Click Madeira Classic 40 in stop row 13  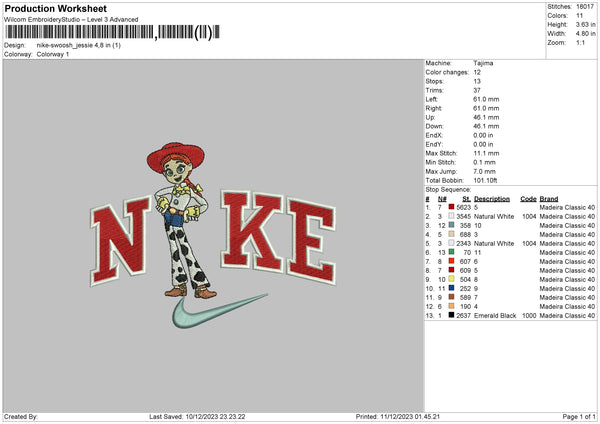[x=567, y=315]
